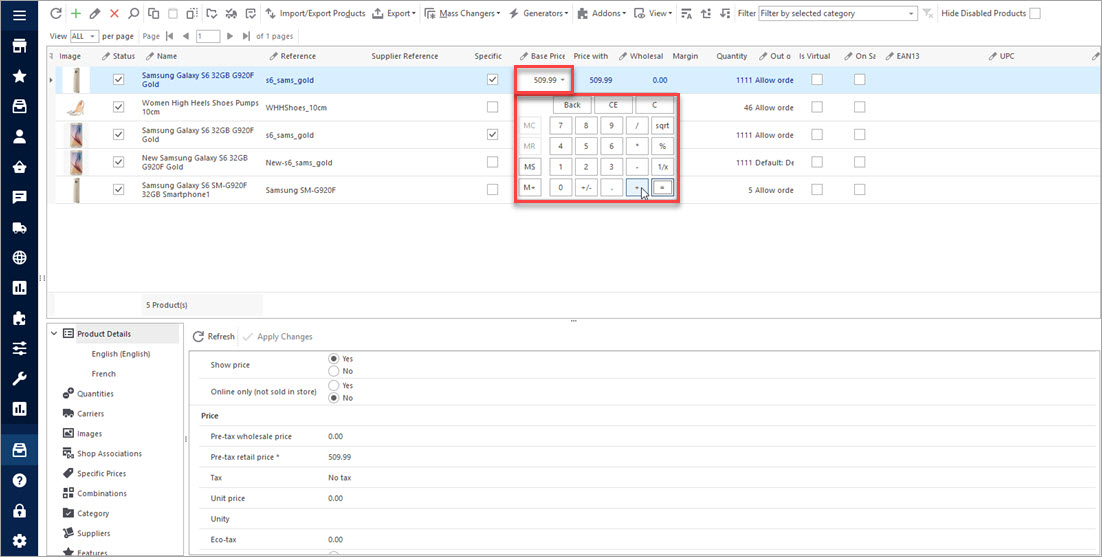Click calculator equals button
The image size is (1102, 557).
point(662,188)
